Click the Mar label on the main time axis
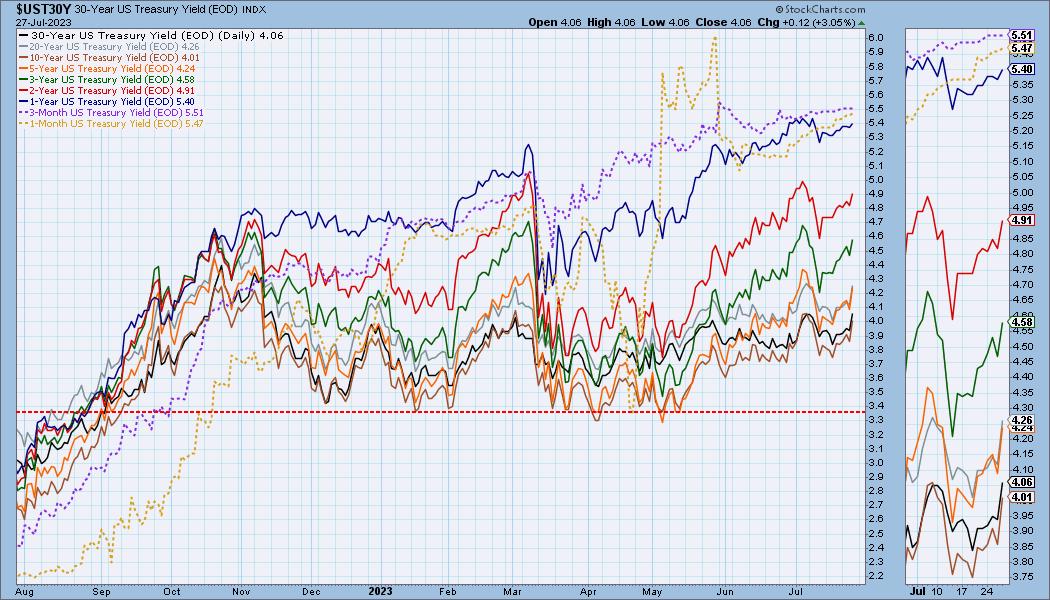Image resolution: width=1050 pixels, height=600 pixels. (512, 592)
